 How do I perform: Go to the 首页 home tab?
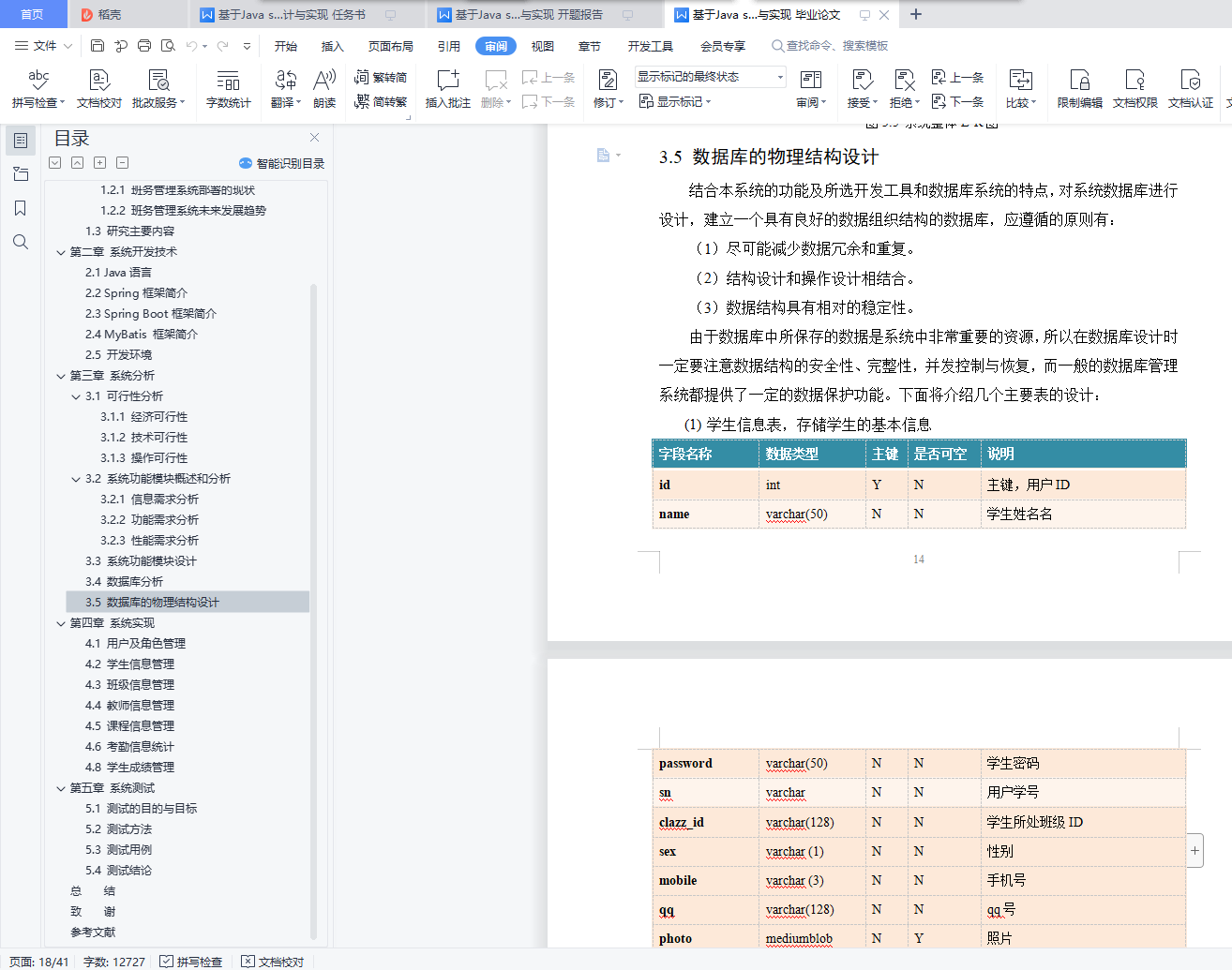(x=32, y=14)
